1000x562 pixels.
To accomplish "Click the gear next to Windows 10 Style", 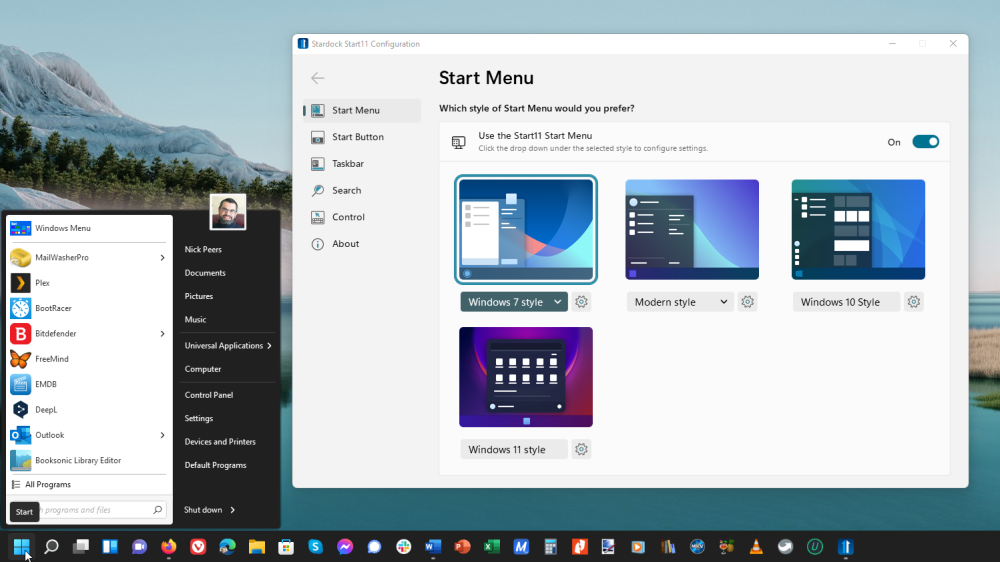I will coord(913,302).
